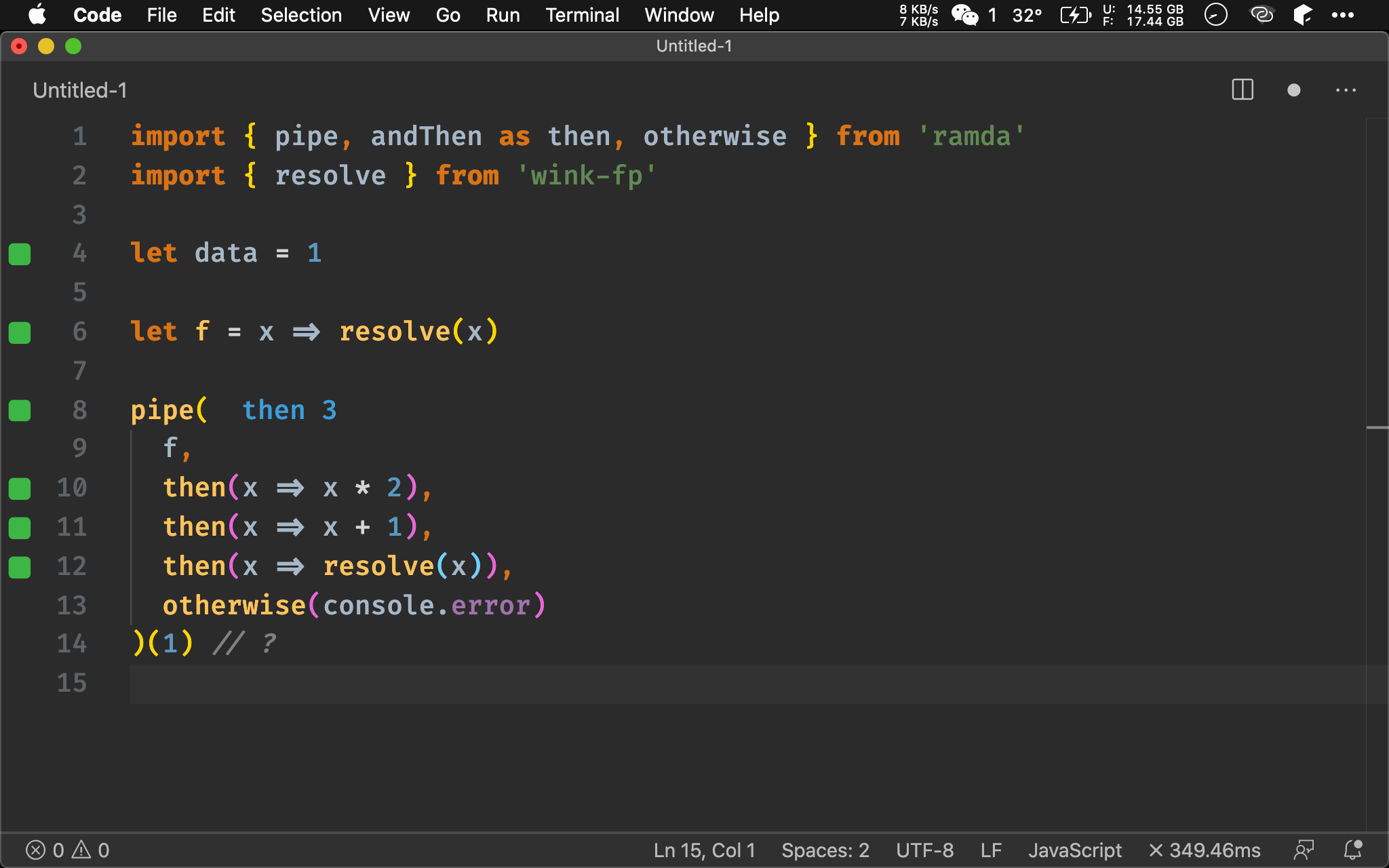The height and width of the screenshot is (868, 1389).
Task: Open the Edit menu
Action: tap(218, 15)
